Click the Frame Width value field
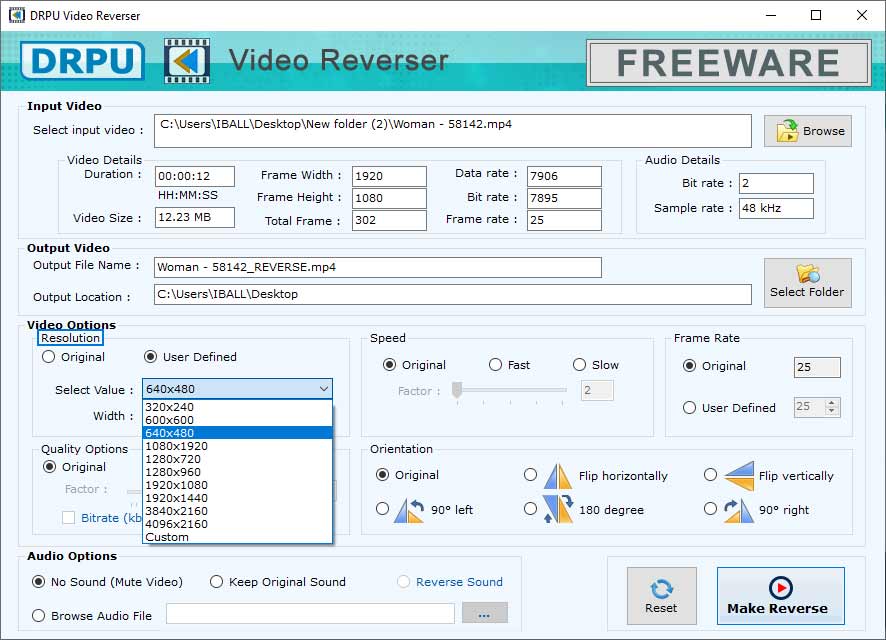 tap(389, 176)
